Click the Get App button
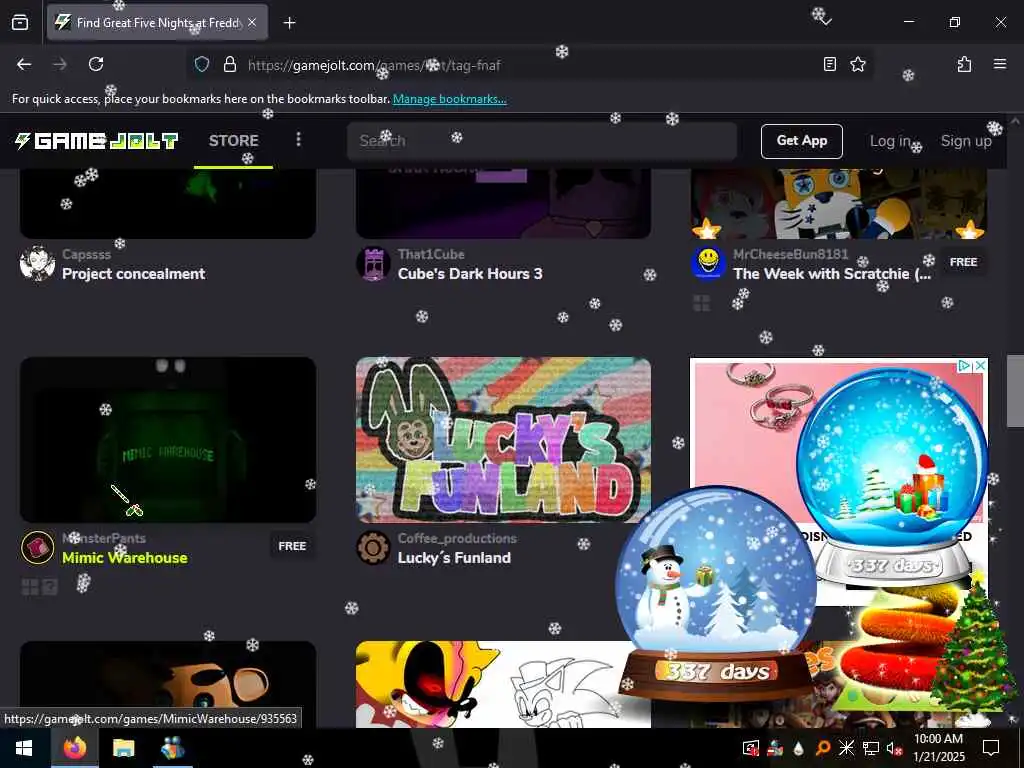The image size is (1024, 768). pos(801,141)
